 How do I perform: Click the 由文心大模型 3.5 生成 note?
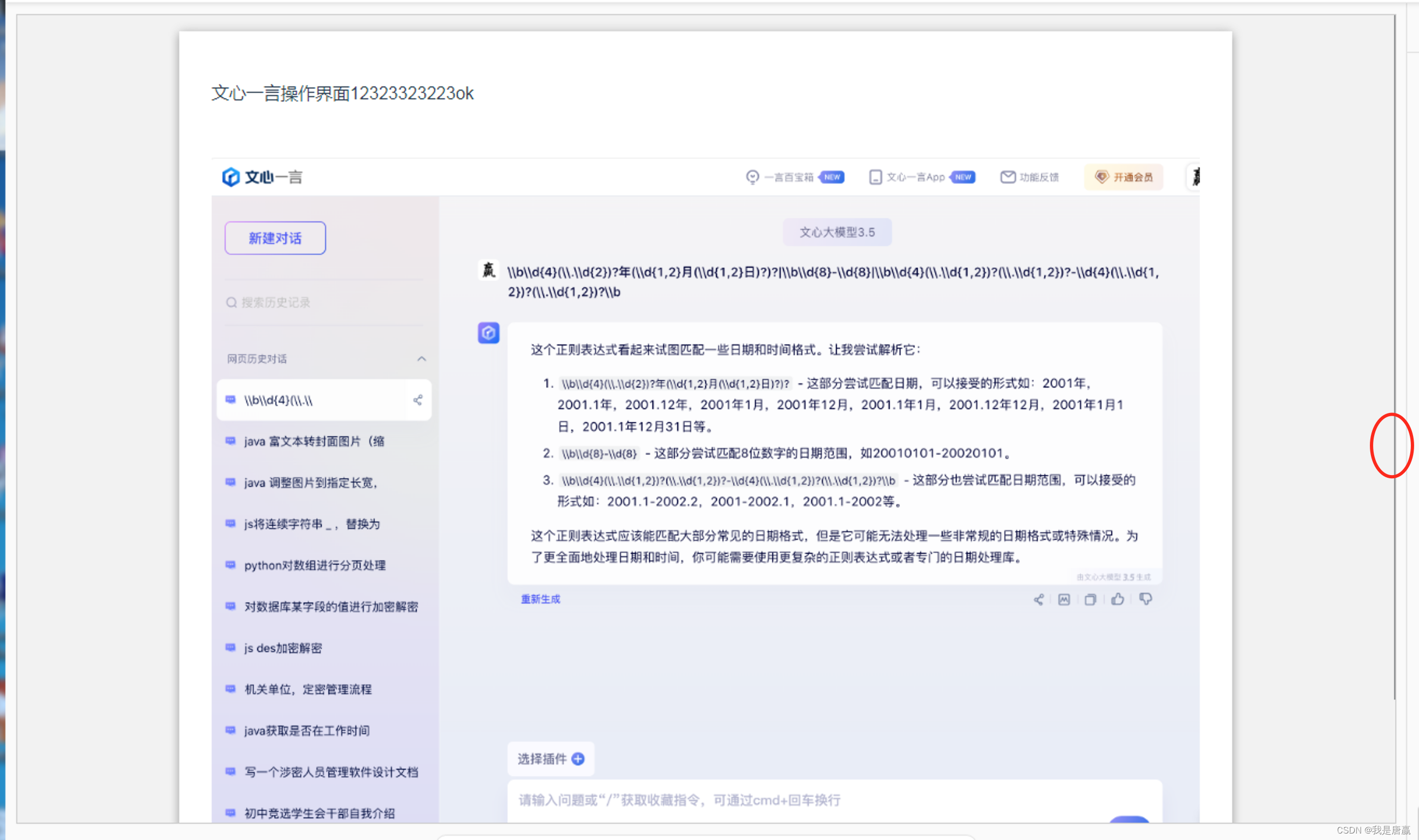coord(1113,577)
